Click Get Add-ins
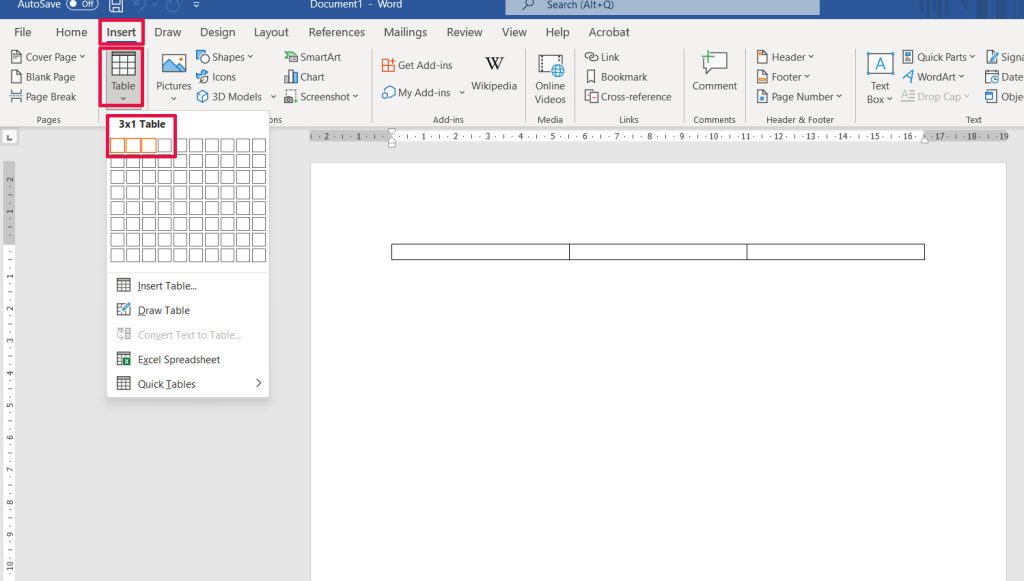 tap(417, 65)
